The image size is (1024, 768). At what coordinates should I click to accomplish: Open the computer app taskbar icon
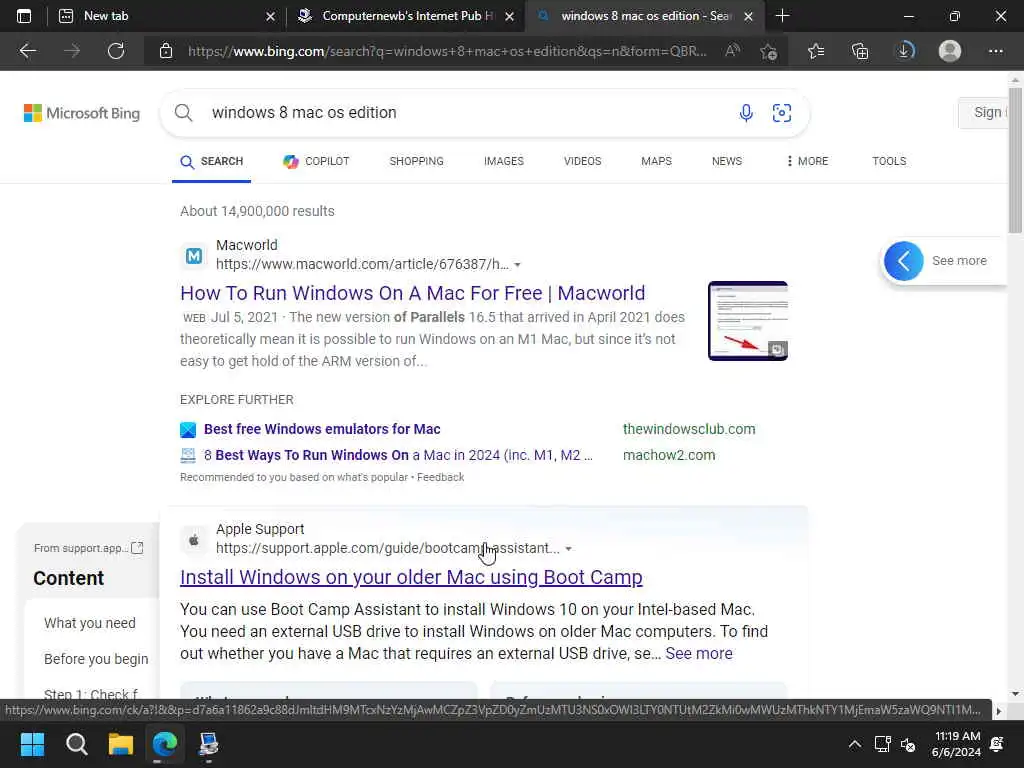pos(209,744)
